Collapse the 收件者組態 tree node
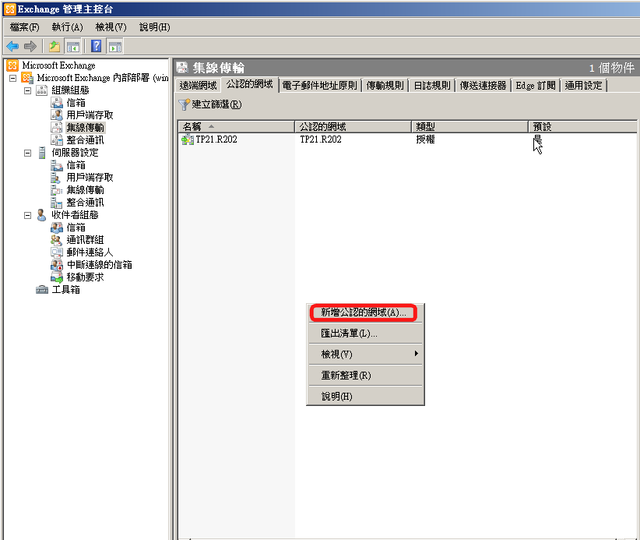Viewport: 640px width, 540px height. (x=27, y=215)
